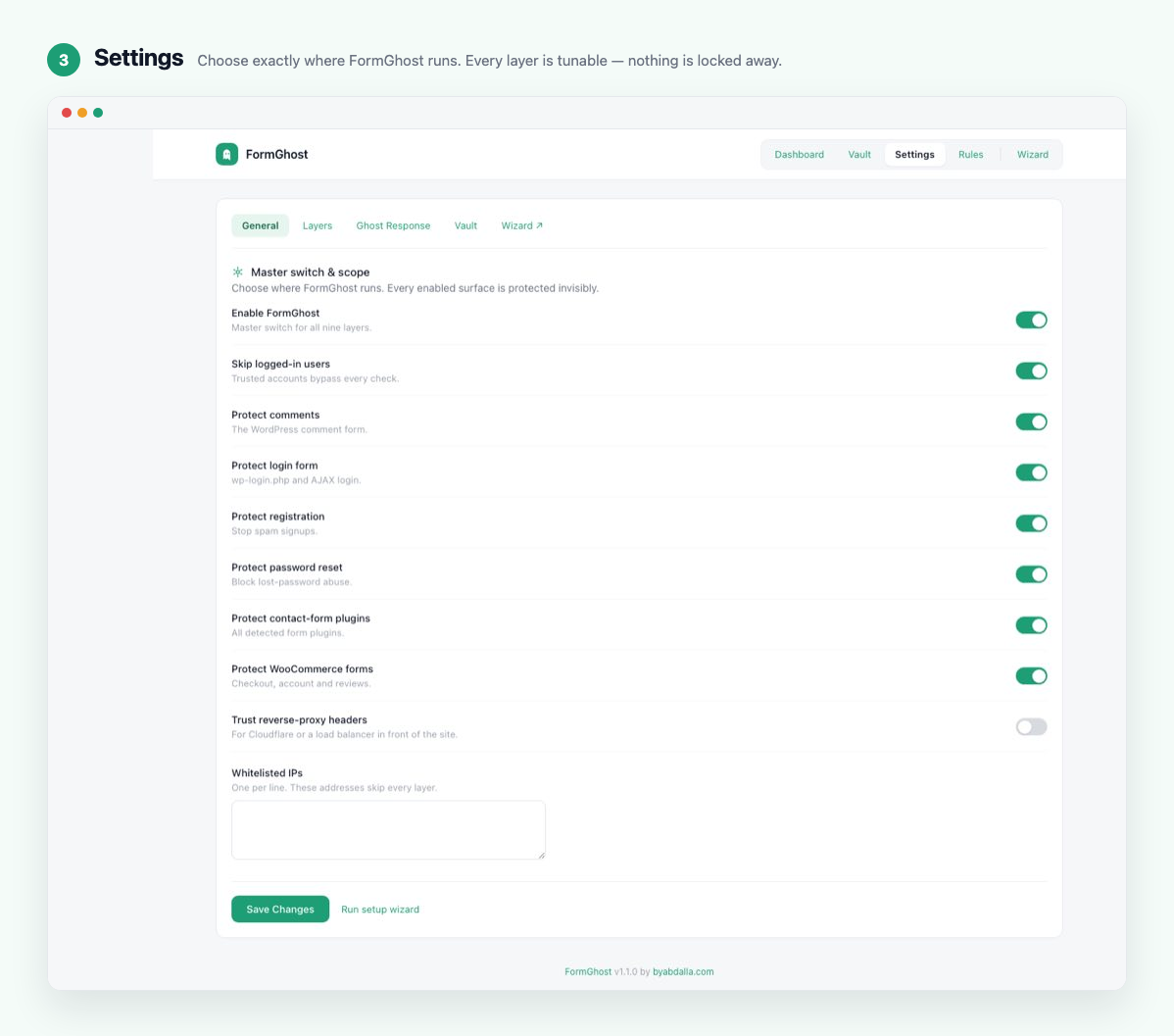Viewport: 1174px width, 1036px height.
Task: Select the General settings sub-tab
Action: 260,225
